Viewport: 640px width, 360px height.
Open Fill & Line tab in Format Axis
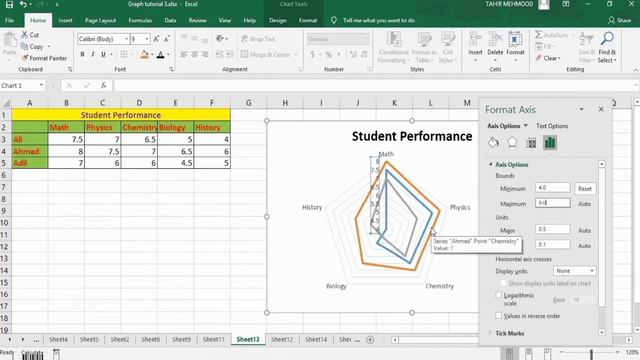click(x=493, y=142)
